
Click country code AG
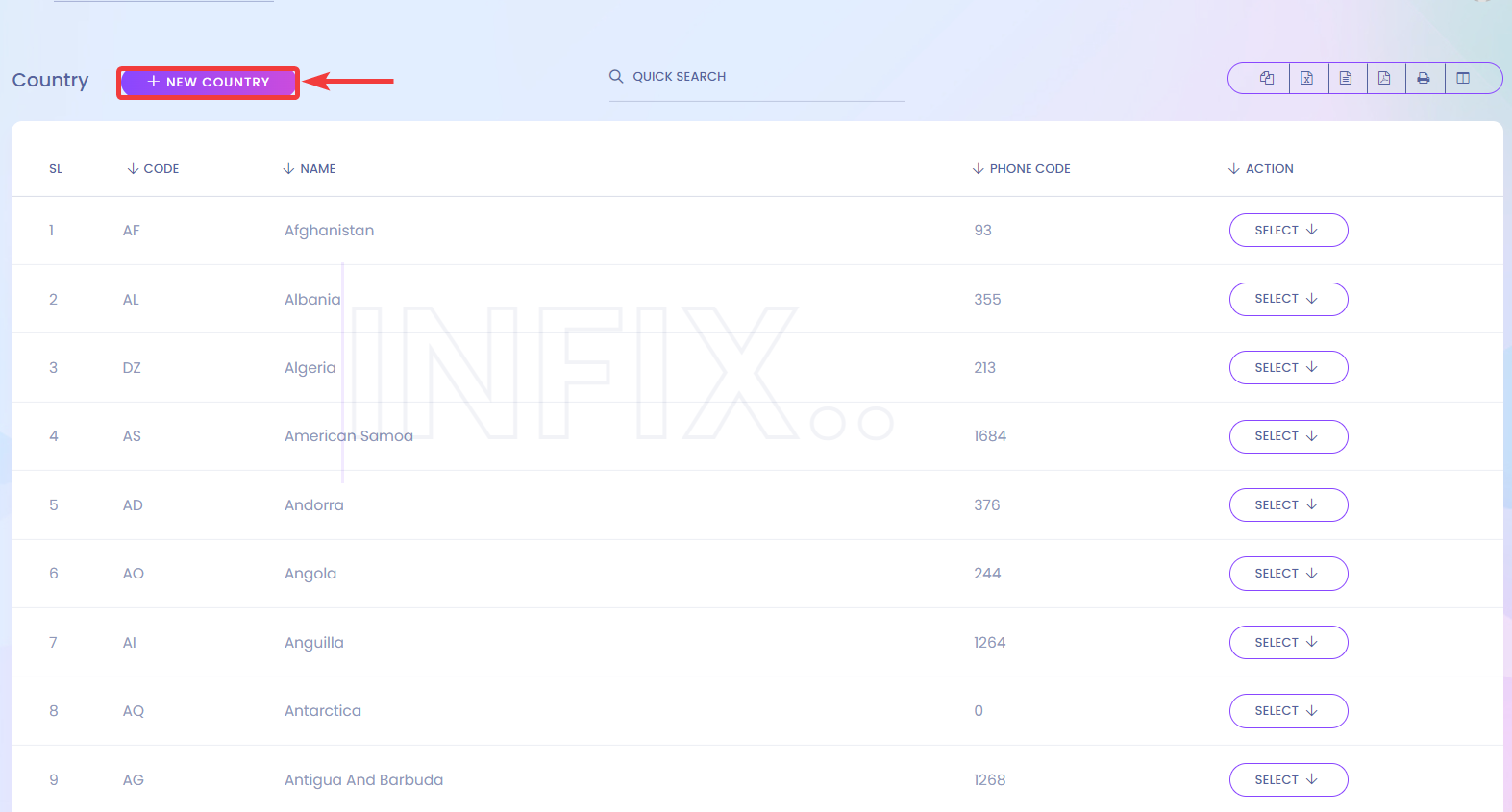(133, 780)
